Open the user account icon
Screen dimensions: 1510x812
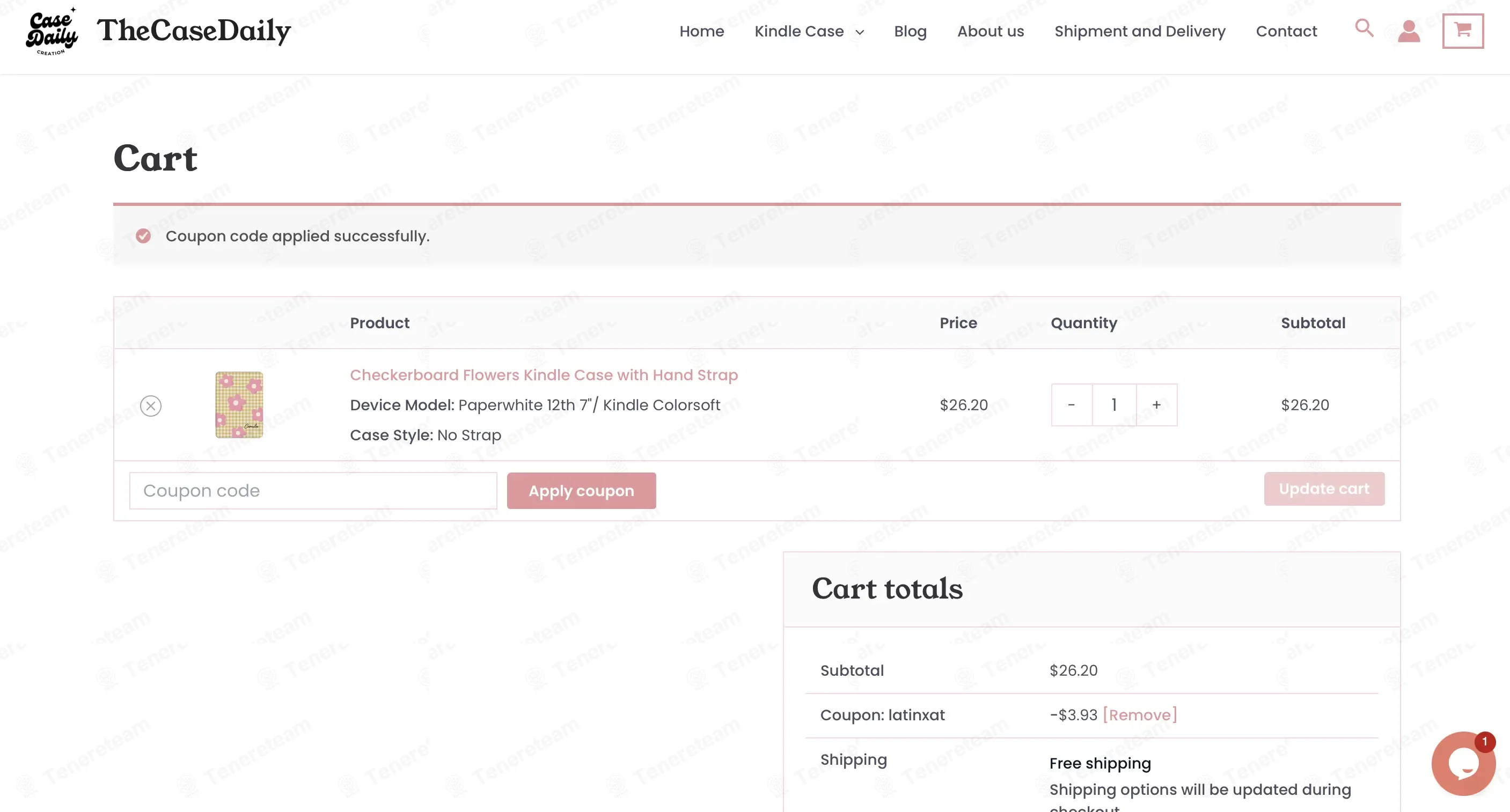tap(1409, 31)
